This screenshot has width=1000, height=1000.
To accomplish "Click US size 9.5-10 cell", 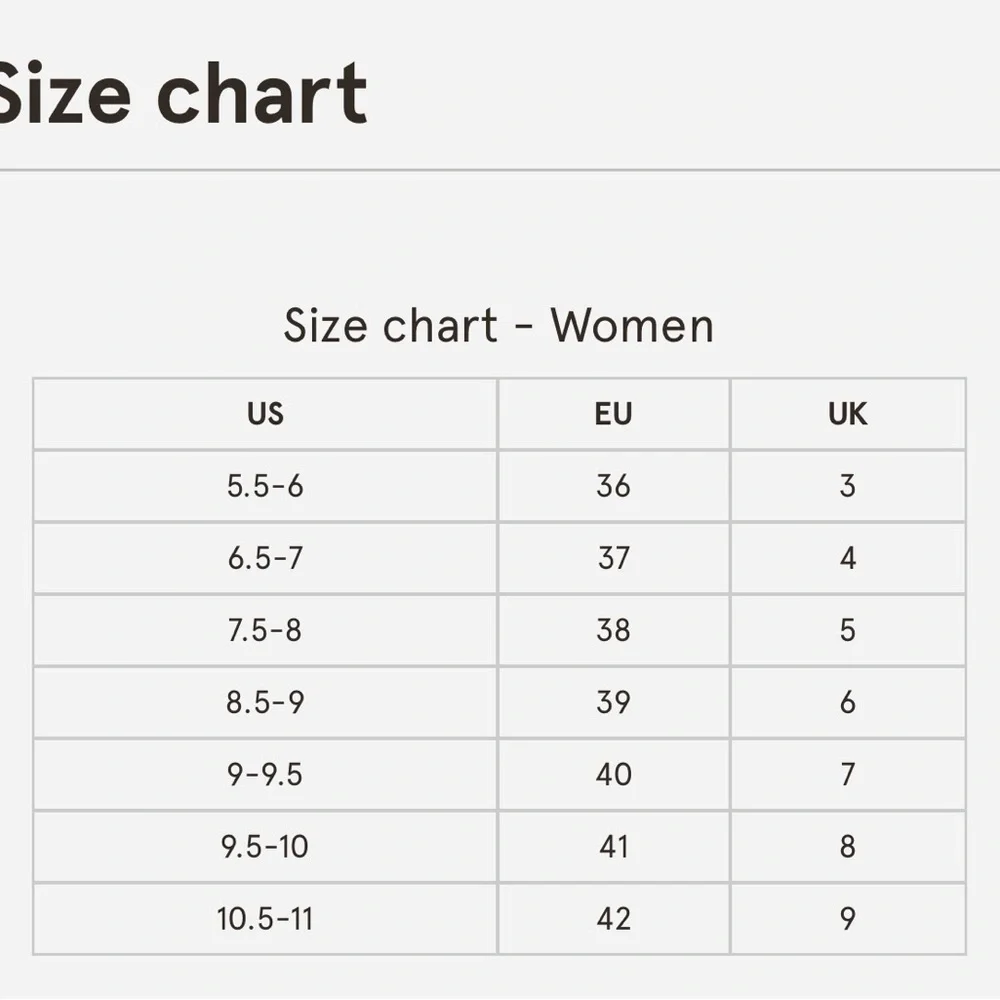I will [x=265, y=847].
